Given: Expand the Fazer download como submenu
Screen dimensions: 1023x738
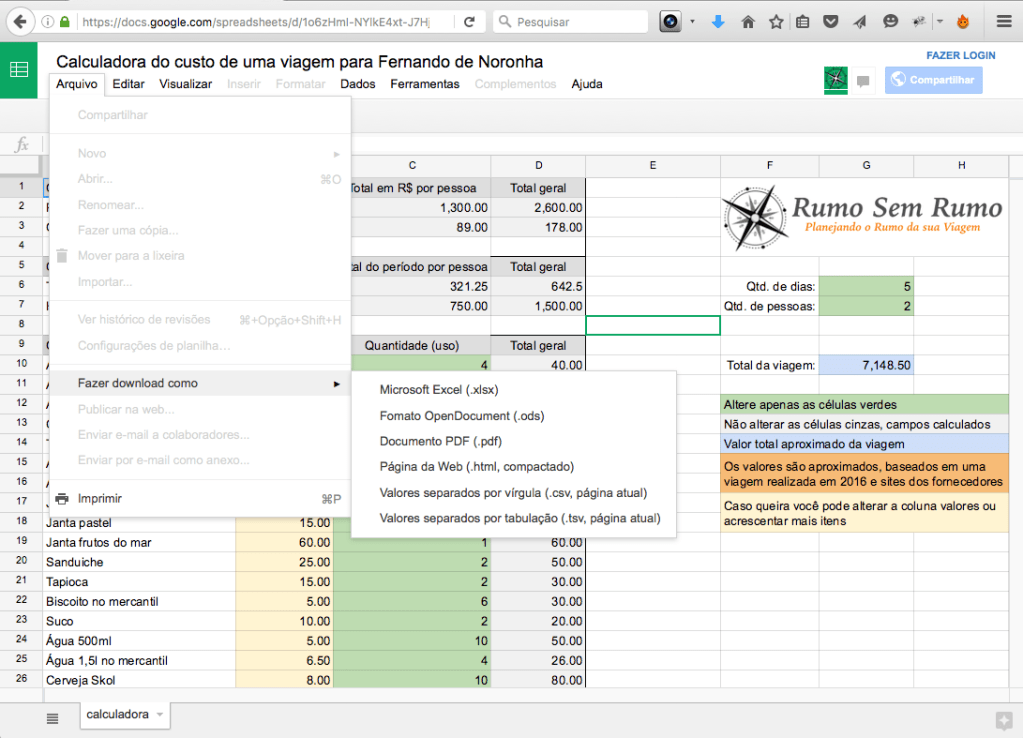Looking at the screenshot, I should [135, 382].
